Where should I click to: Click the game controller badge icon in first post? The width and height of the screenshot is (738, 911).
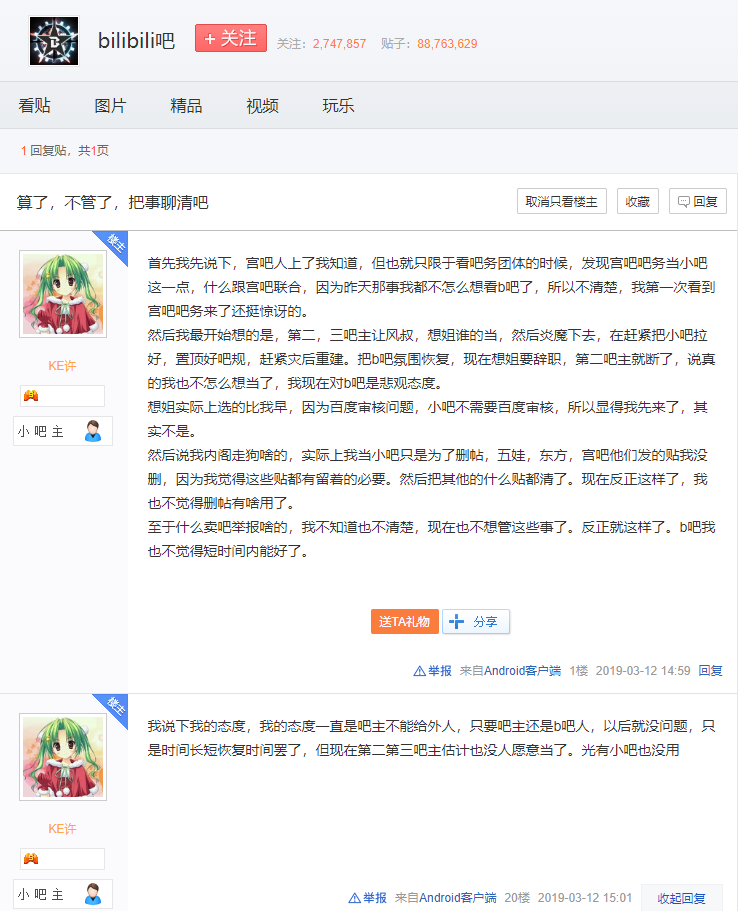click(x=32, y=396)
